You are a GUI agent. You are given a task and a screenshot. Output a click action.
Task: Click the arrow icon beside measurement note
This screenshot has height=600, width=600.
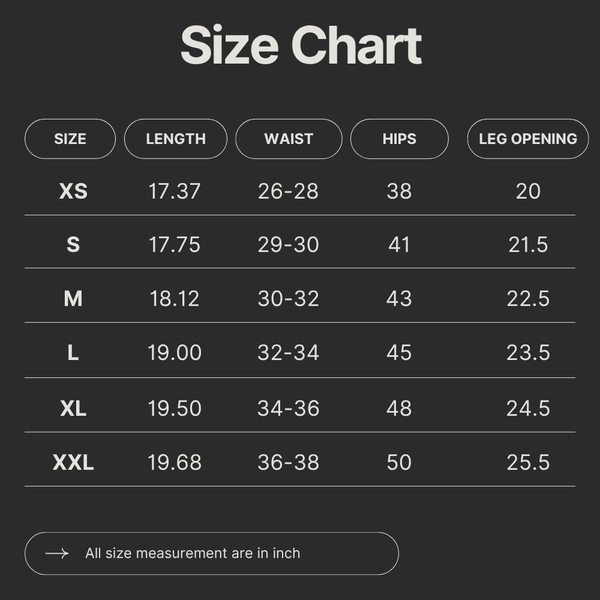57,553
